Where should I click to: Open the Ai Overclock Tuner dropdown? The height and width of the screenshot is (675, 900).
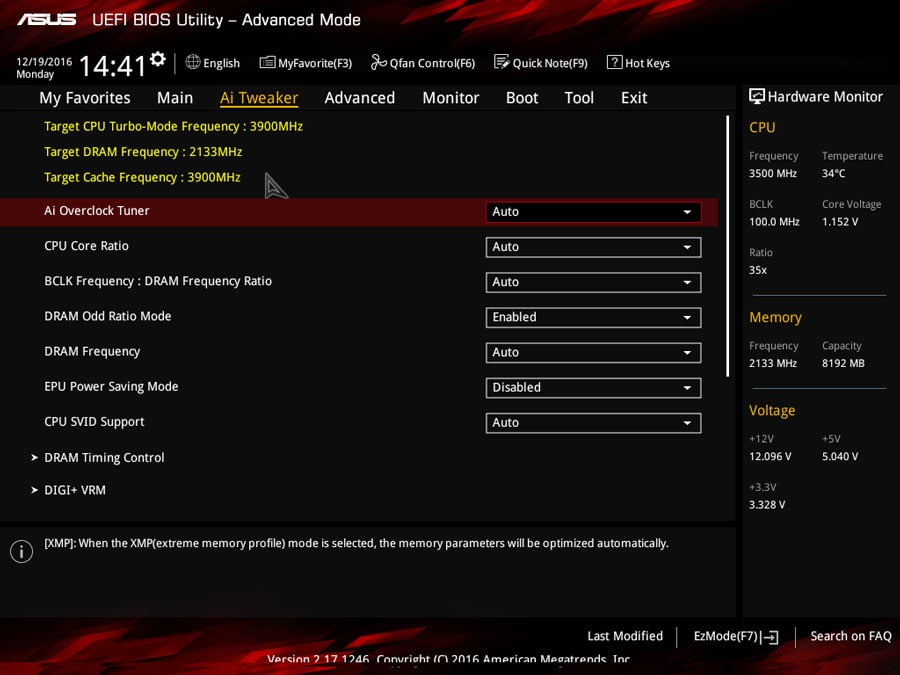[x=593, y=212]
